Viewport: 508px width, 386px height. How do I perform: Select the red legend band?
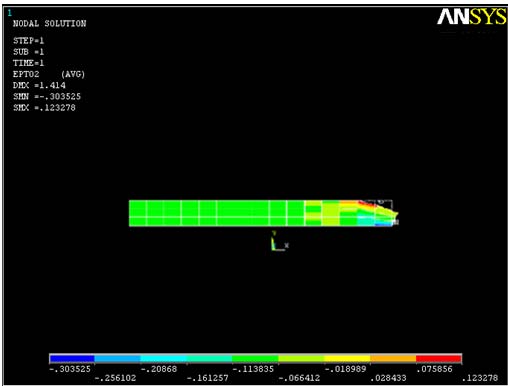tap(439, 358)
